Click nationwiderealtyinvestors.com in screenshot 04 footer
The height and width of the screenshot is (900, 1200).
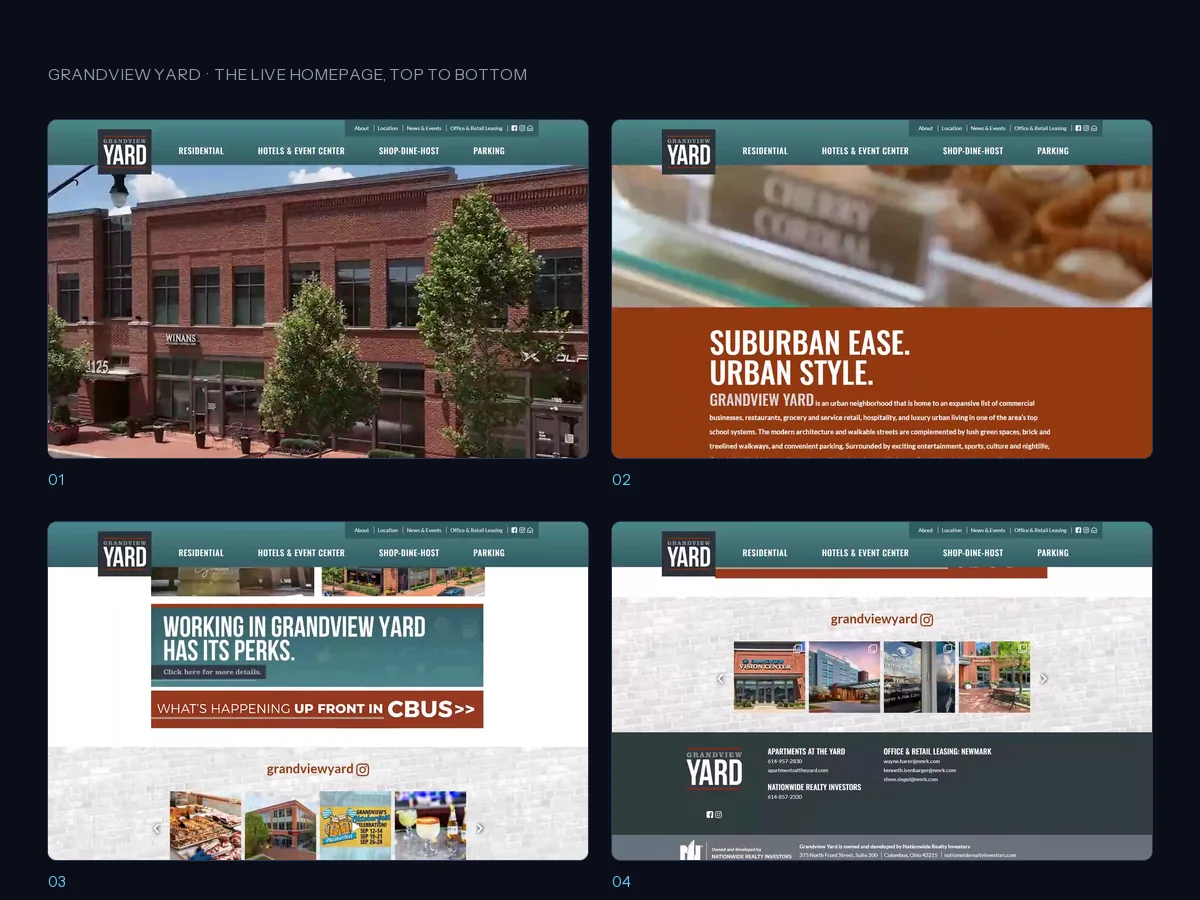(x=981, y=855)
